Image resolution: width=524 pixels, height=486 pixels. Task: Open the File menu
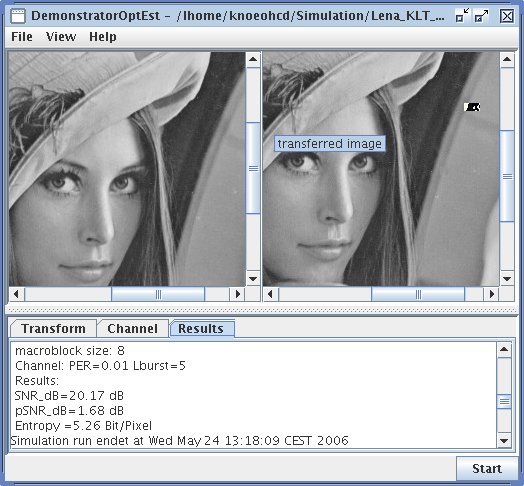(x=22, y=36)
